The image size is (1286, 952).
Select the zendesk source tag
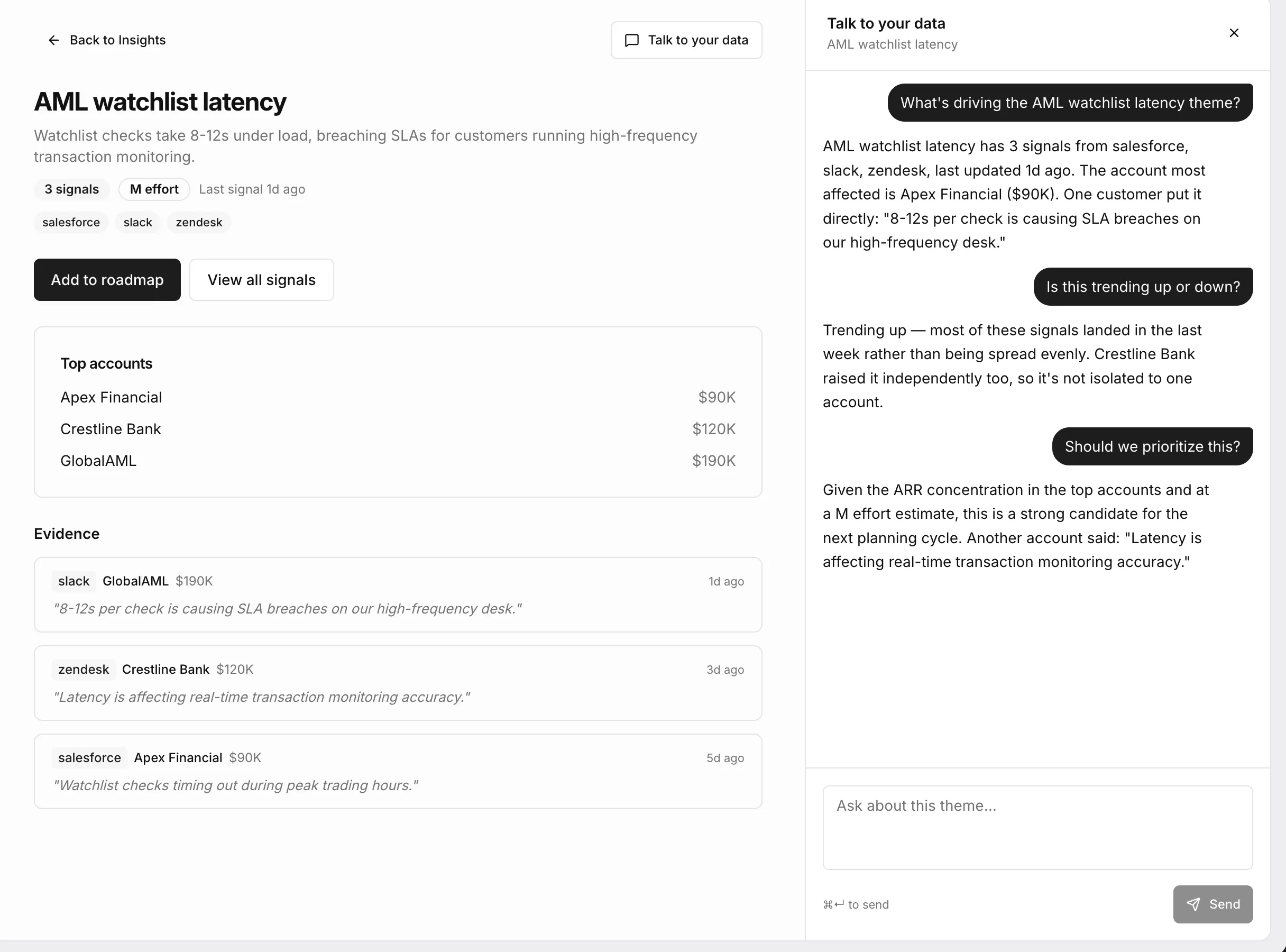pyautogui.click(x=199, y=223)
